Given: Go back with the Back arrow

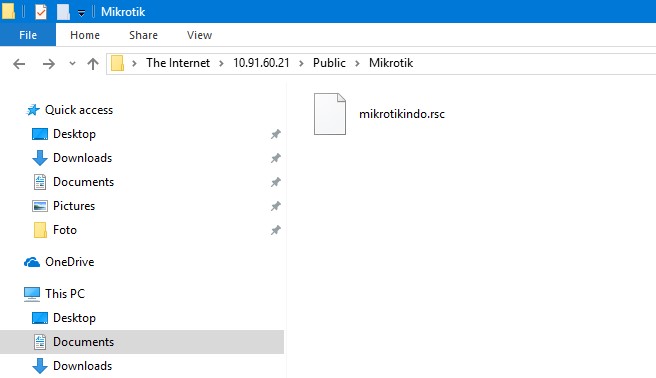Looking at the screenshot, I should pos(19,64).
